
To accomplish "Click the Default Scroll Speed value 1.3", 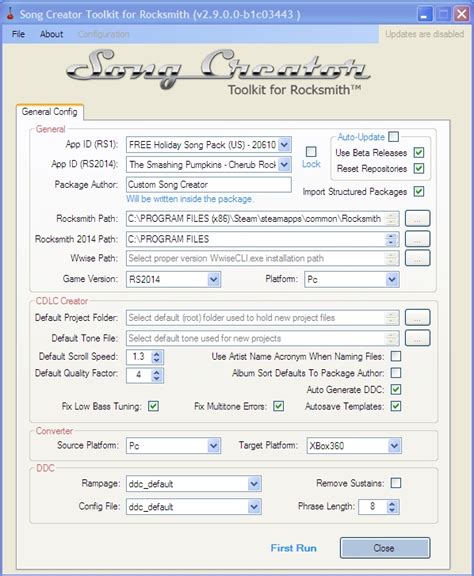I will click(139, 356).
